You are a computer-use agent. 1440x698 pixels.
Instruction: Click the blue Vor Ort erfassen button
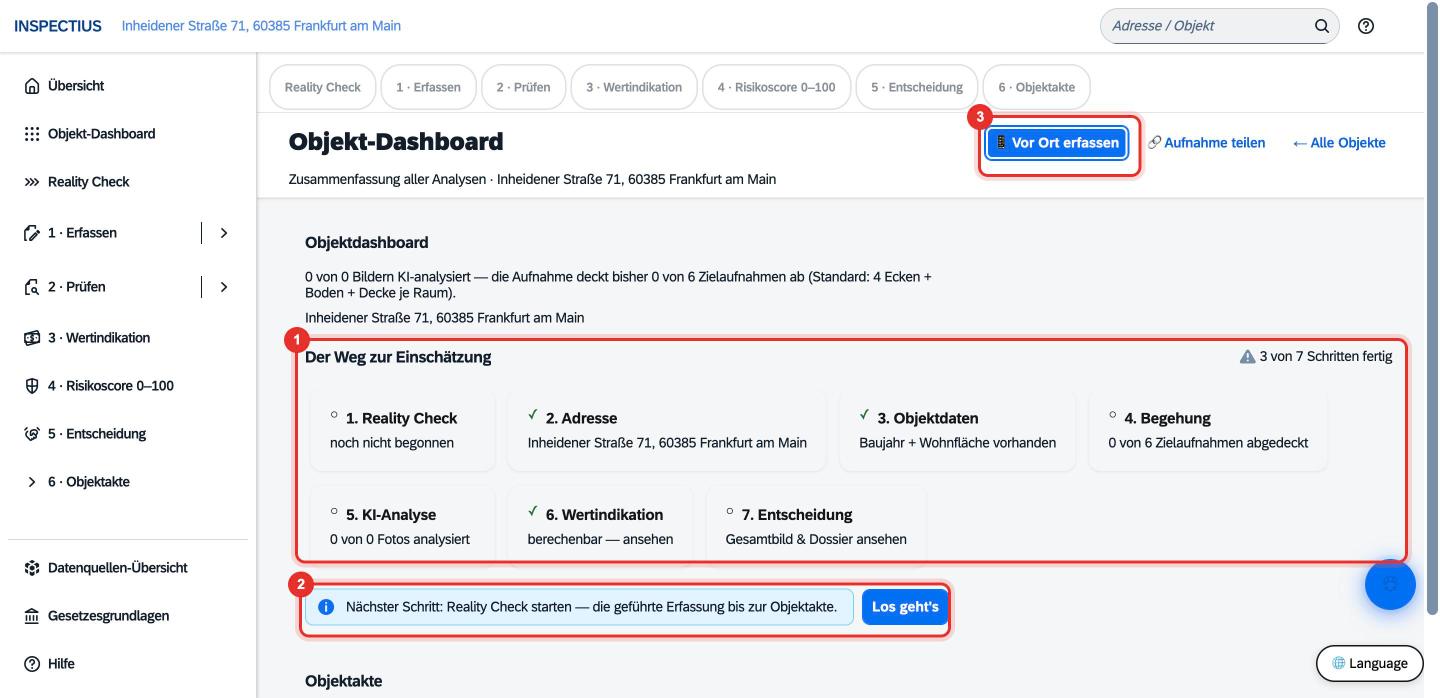(1057, 143)
